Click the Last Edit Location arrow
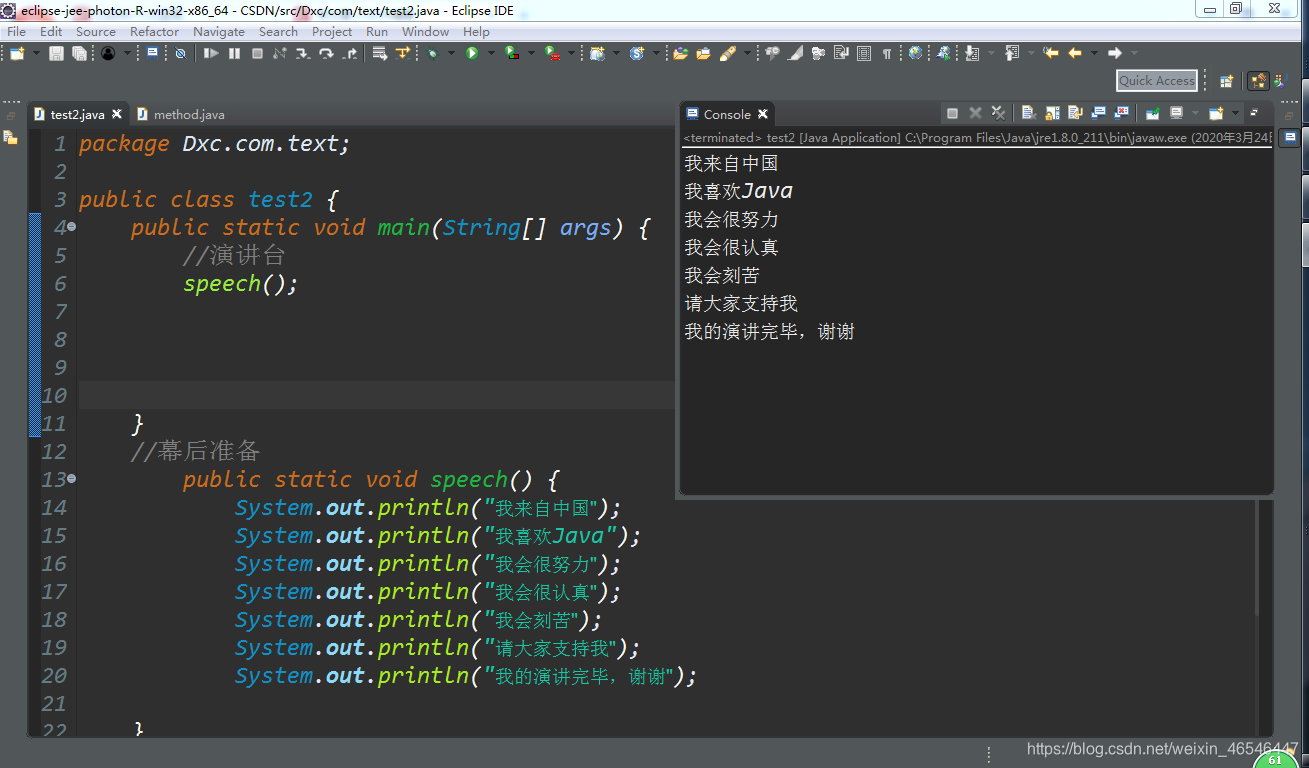 (x=1051, y=53)
